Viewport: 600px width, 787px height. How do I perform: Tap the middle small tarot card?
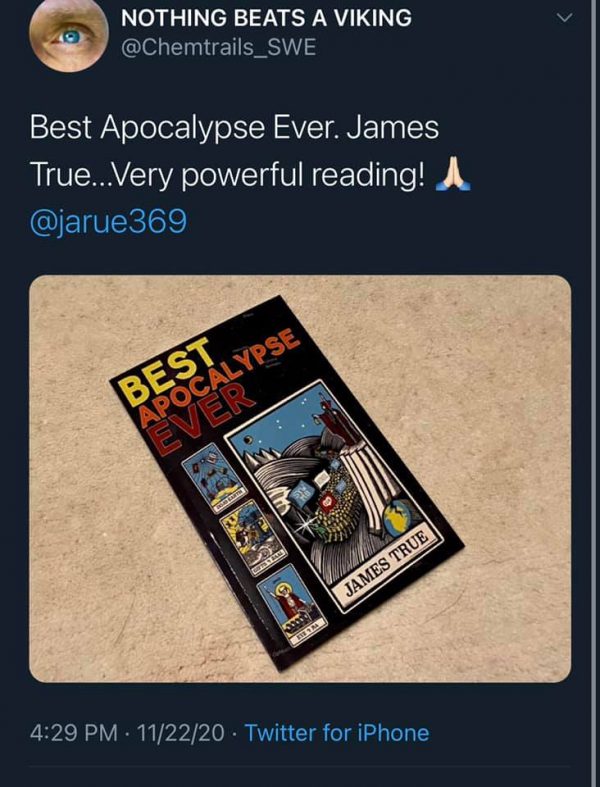click(254, 537)
